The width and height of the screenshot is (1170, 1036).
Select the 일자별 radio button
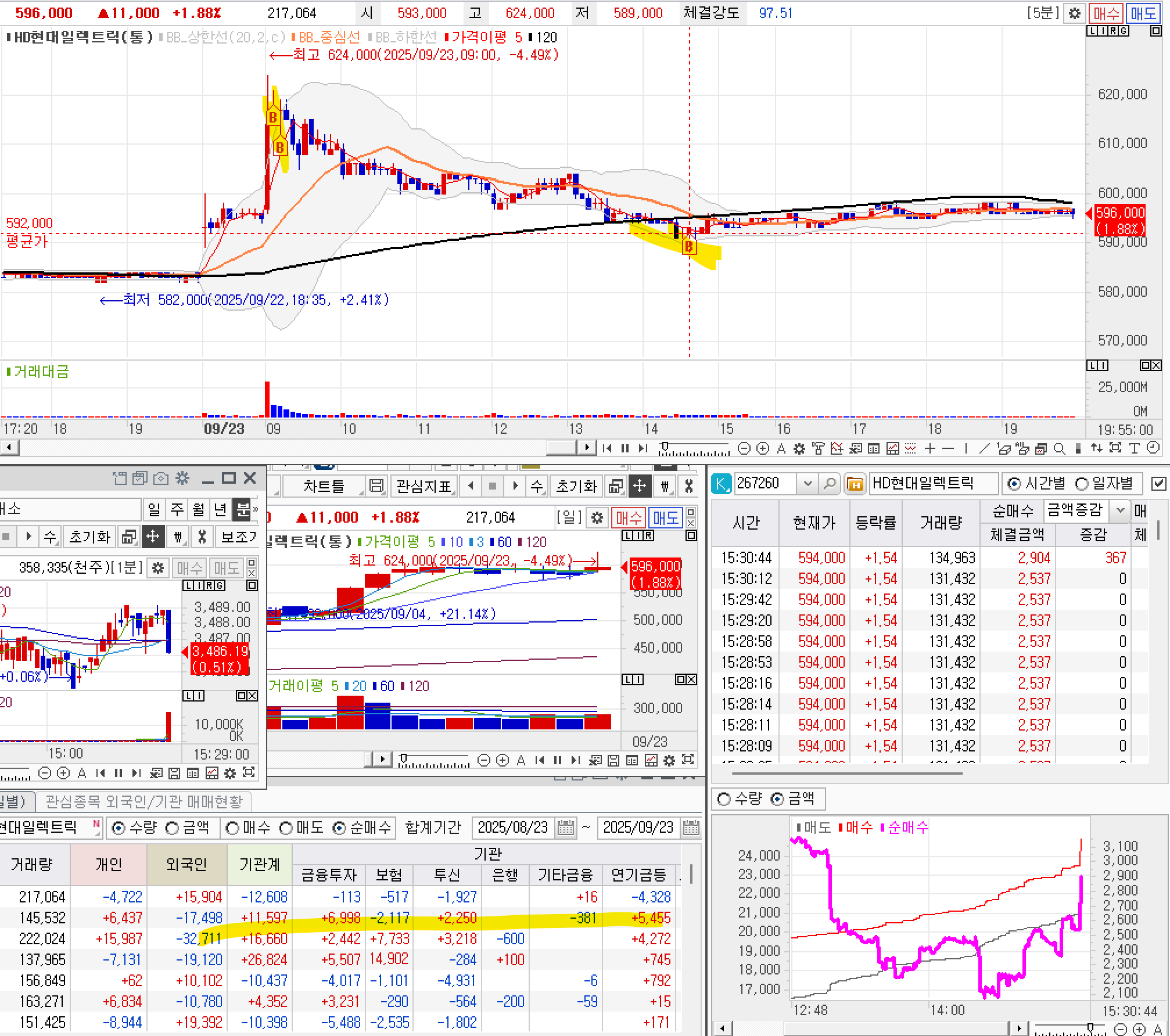[x=1082, y=484]
